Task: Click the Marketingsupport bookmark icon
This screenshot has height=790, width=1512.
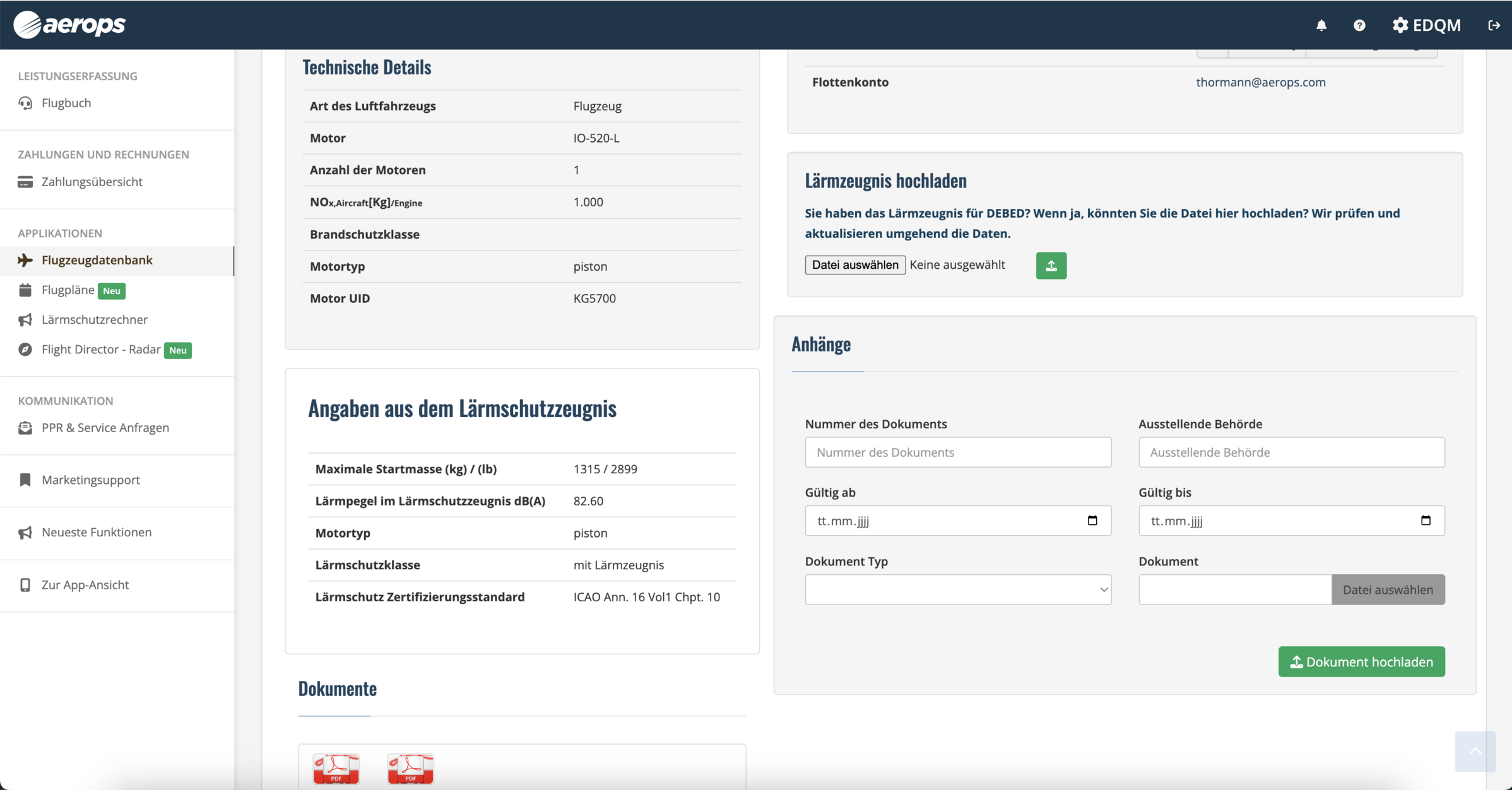Action: [25, 480]
